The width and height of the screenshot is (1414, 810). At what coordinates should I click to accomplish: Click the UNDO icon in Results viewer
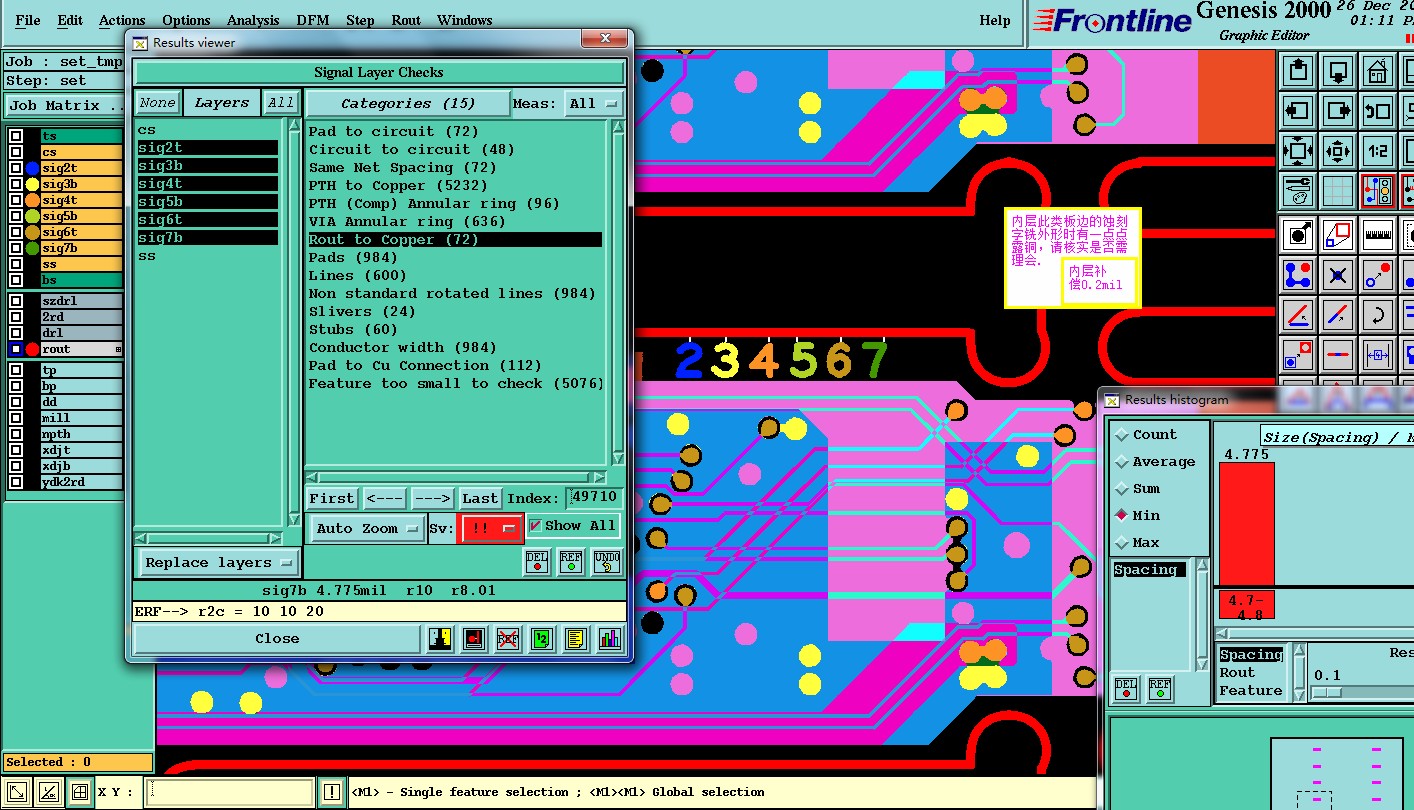[x=606, y=562]
